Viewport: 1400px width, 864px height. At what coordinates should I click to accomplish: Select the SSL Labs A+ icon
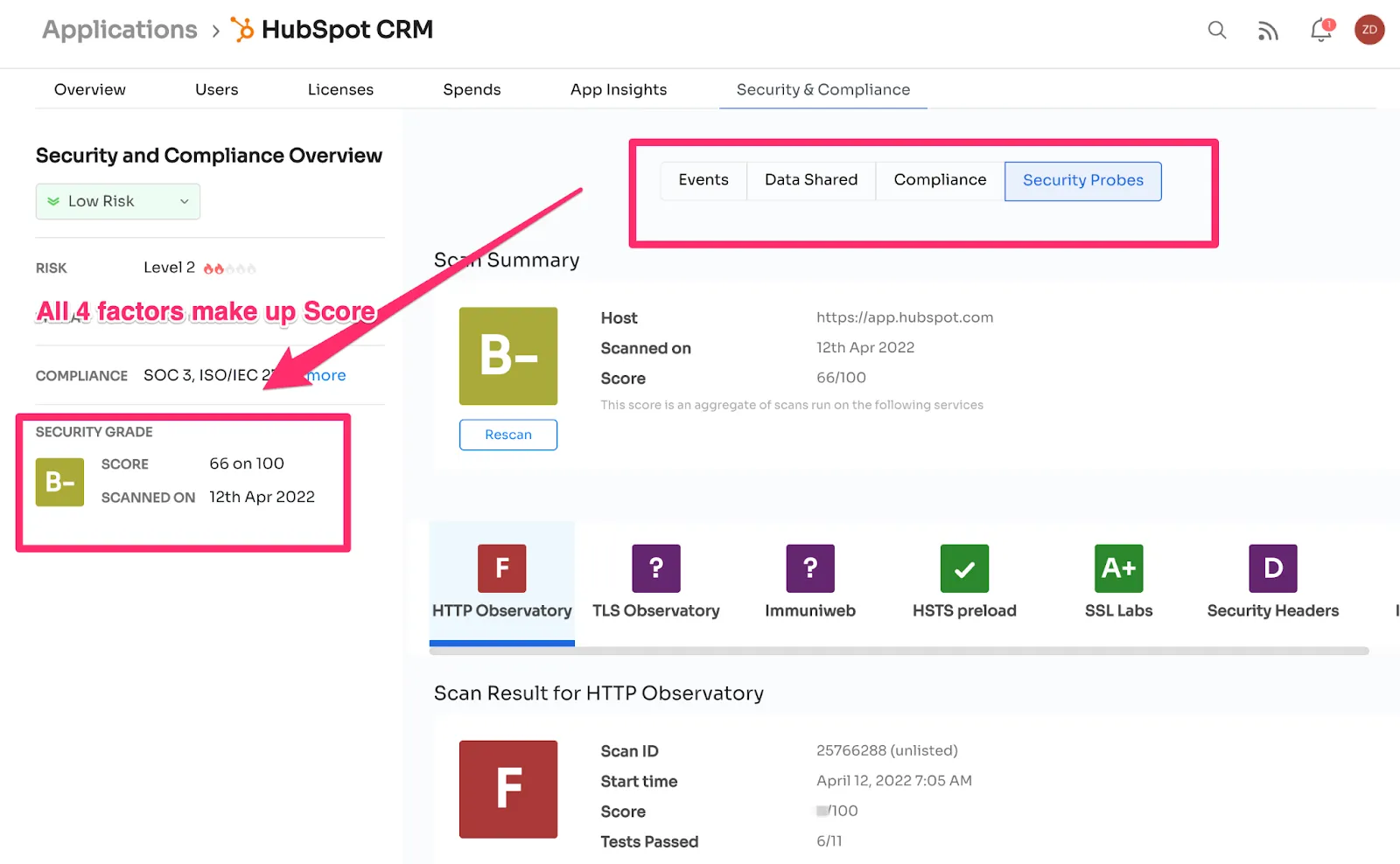[x=1119, y=568]
